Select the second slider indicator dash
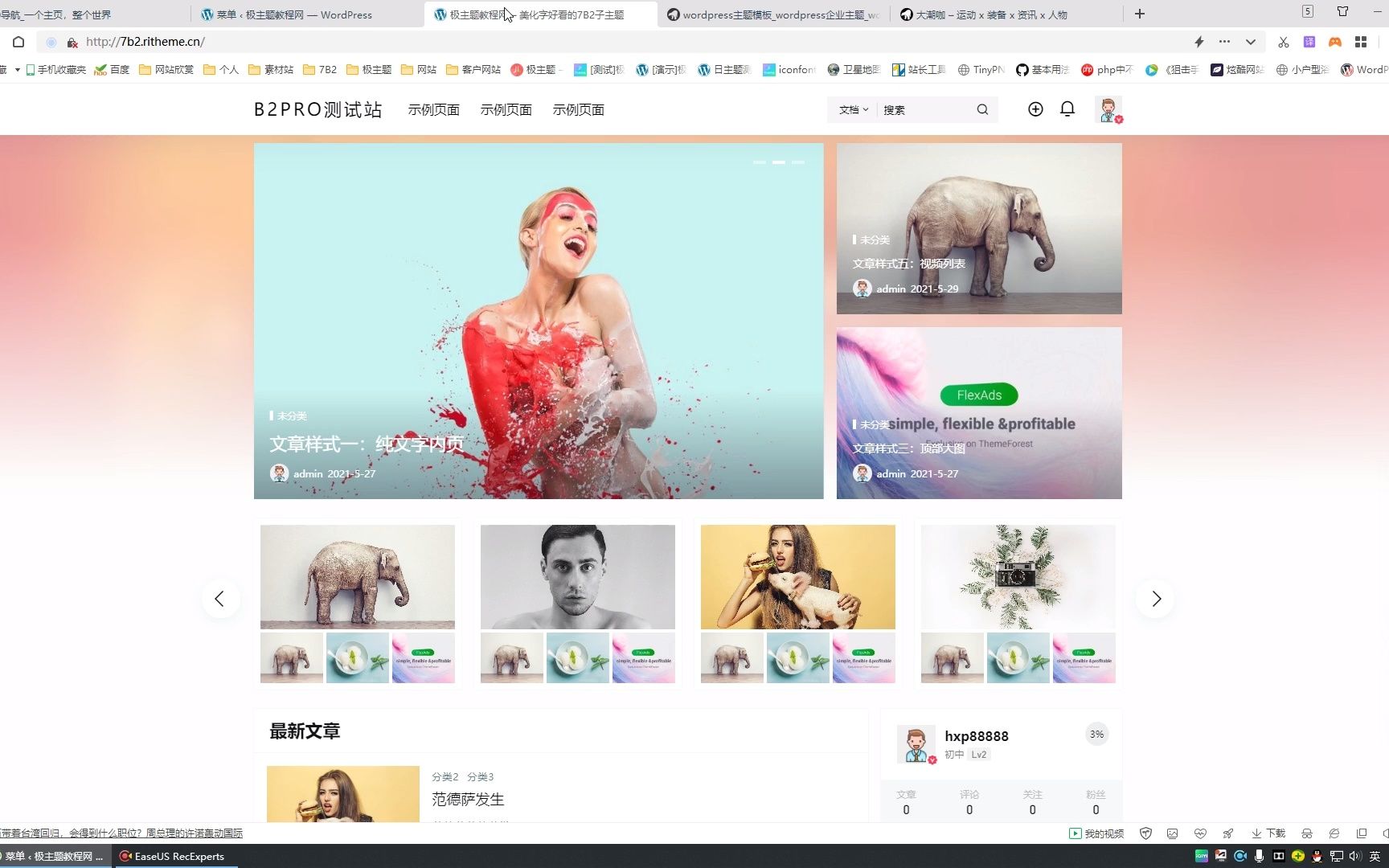This screenshot has width=1389, height=868. tap(779, 162)
